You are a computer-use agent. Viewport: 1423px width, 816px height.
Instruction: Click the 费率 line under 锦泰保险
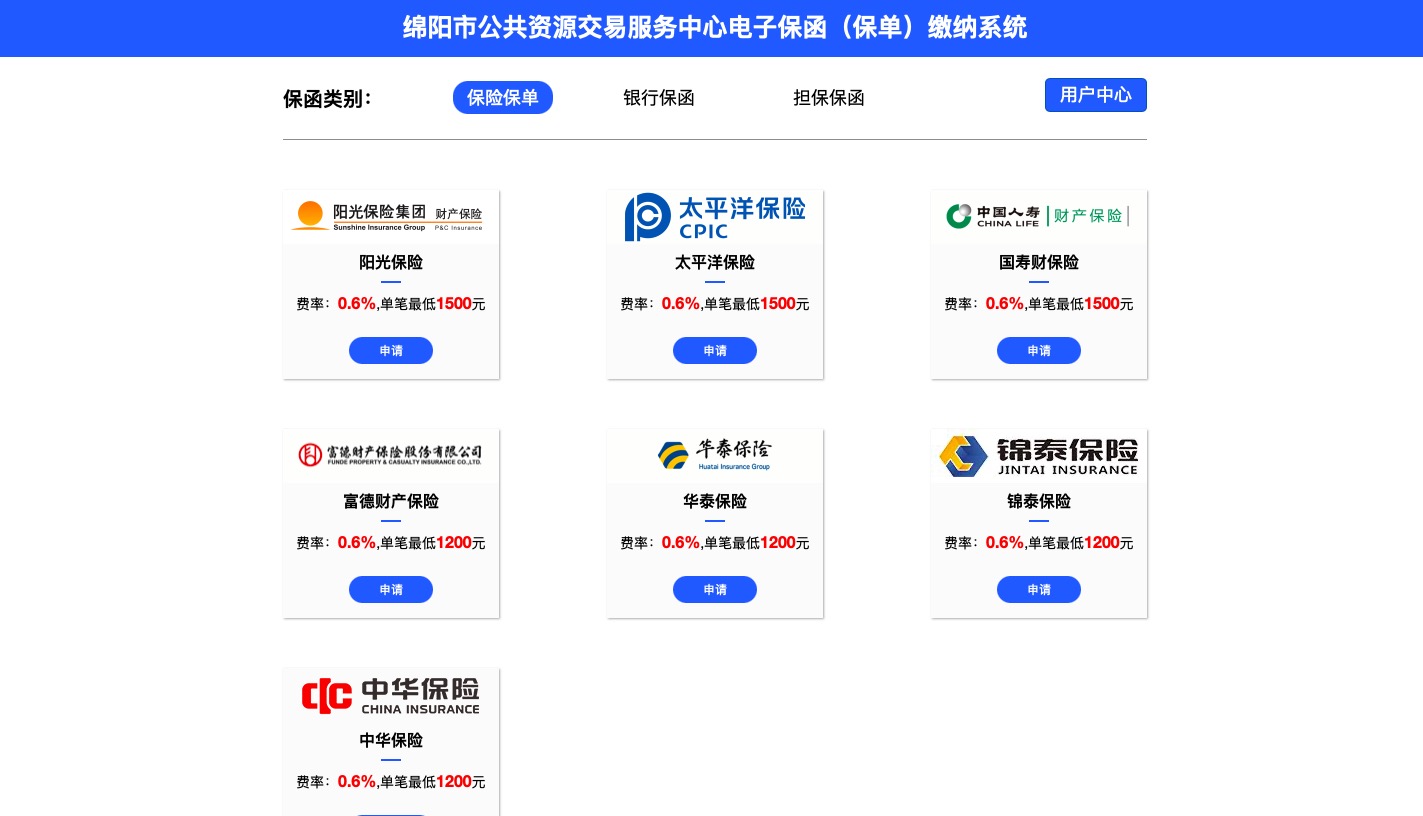pyautogui.click(x=1039, y=543)
